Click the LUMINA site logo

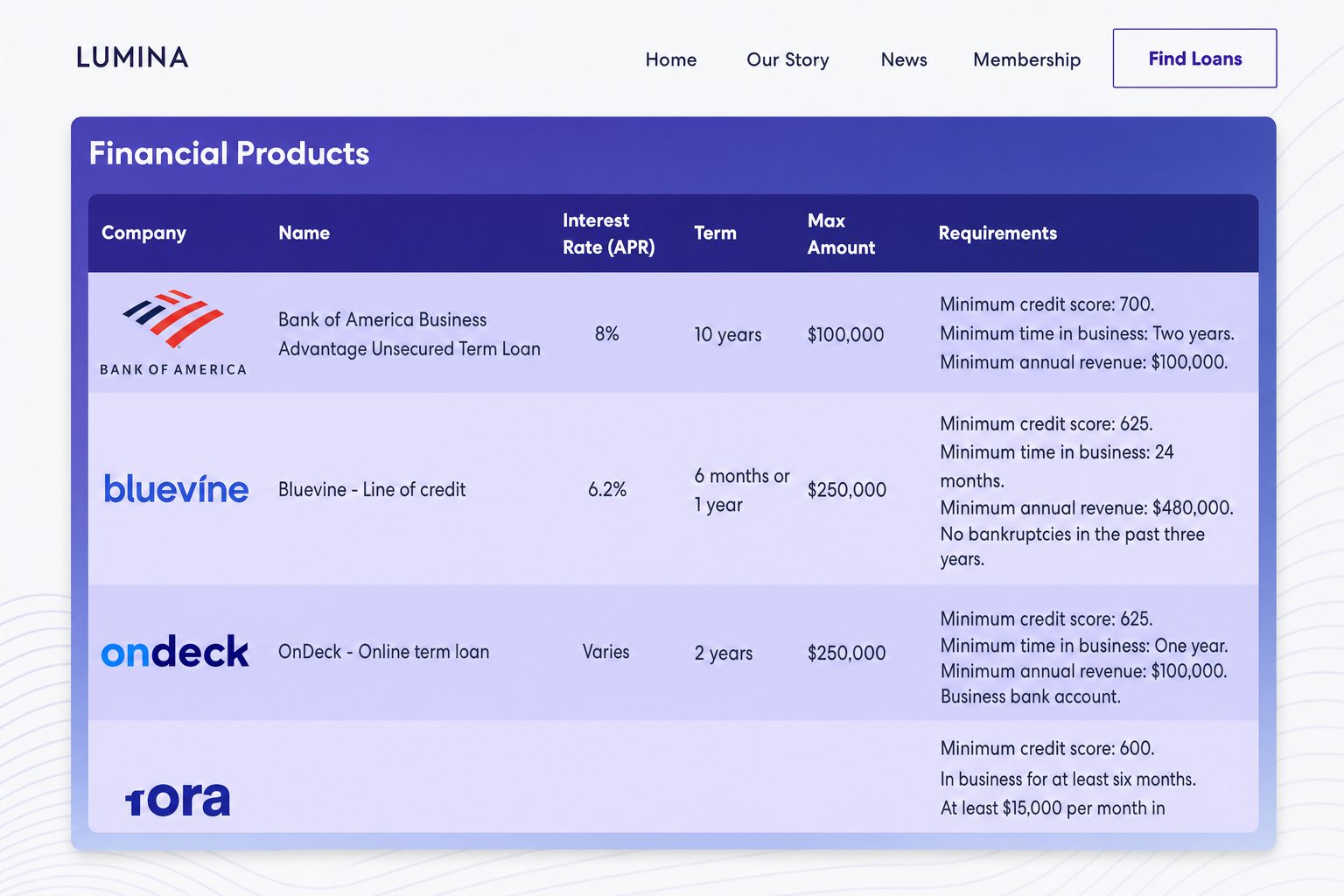pos(132,58)
